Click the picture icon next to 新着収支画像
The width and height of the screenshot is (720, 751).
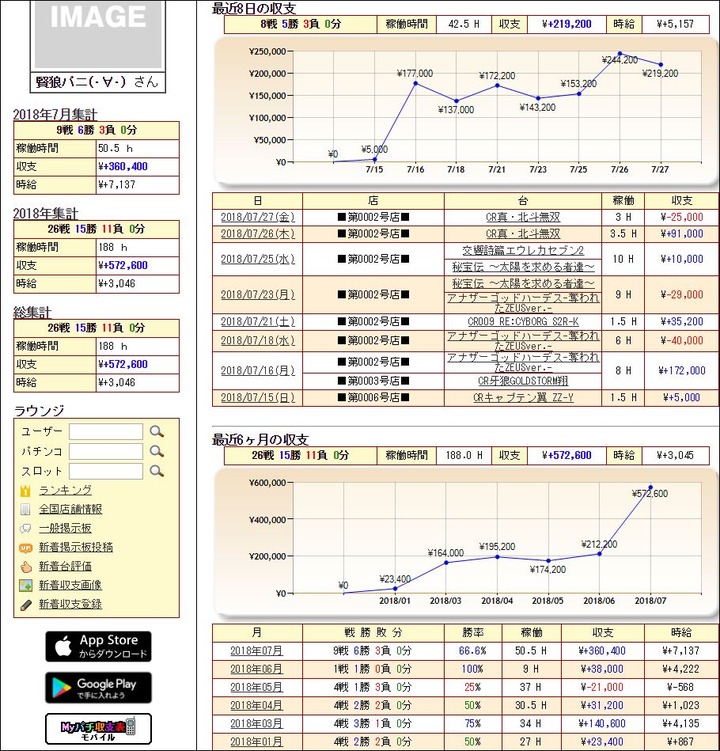[x=25, y=585]
